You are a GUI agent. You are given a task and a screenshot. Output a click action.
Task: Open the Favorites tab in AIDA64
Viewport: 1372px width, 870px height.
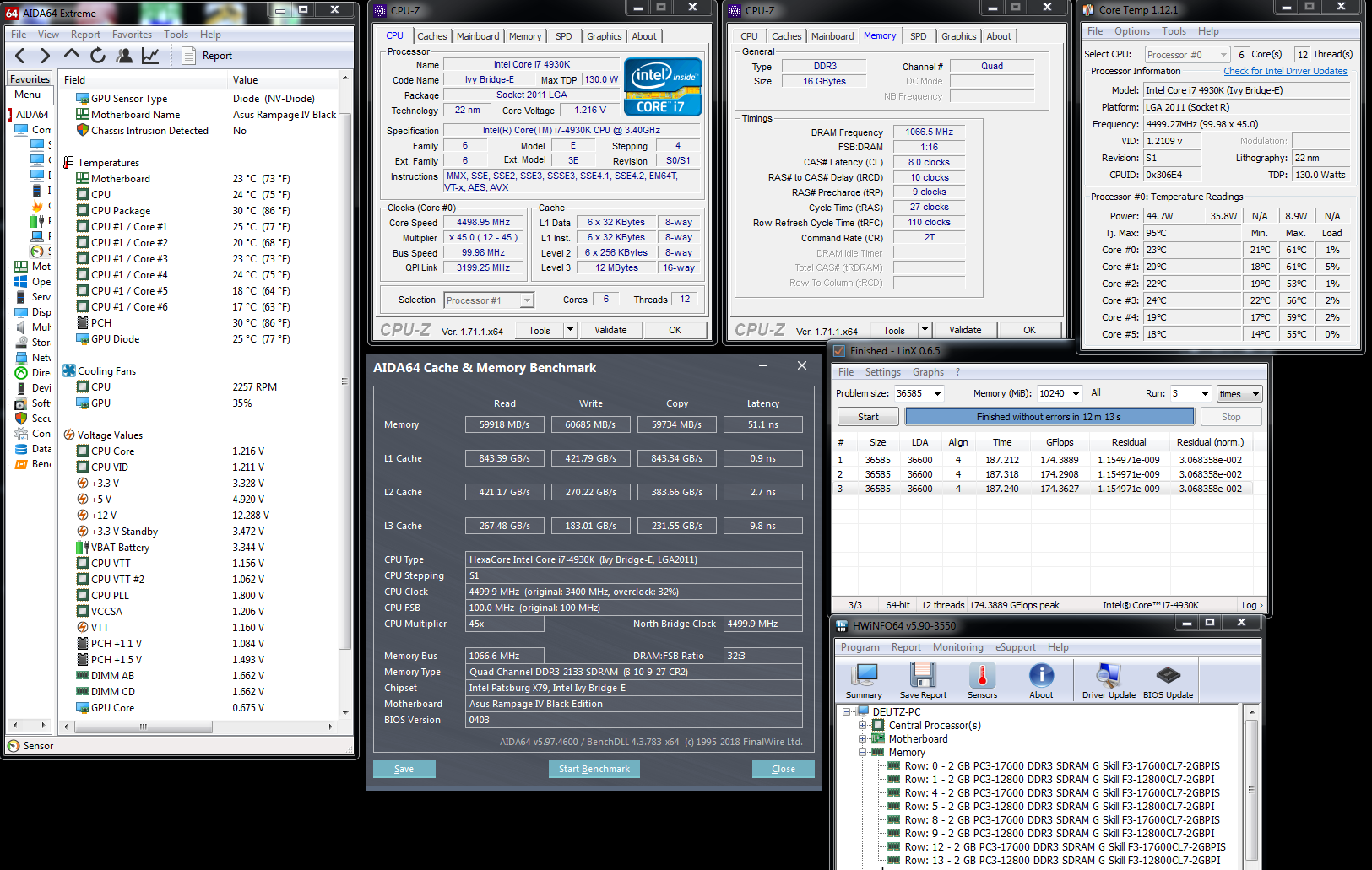[30, 79]
